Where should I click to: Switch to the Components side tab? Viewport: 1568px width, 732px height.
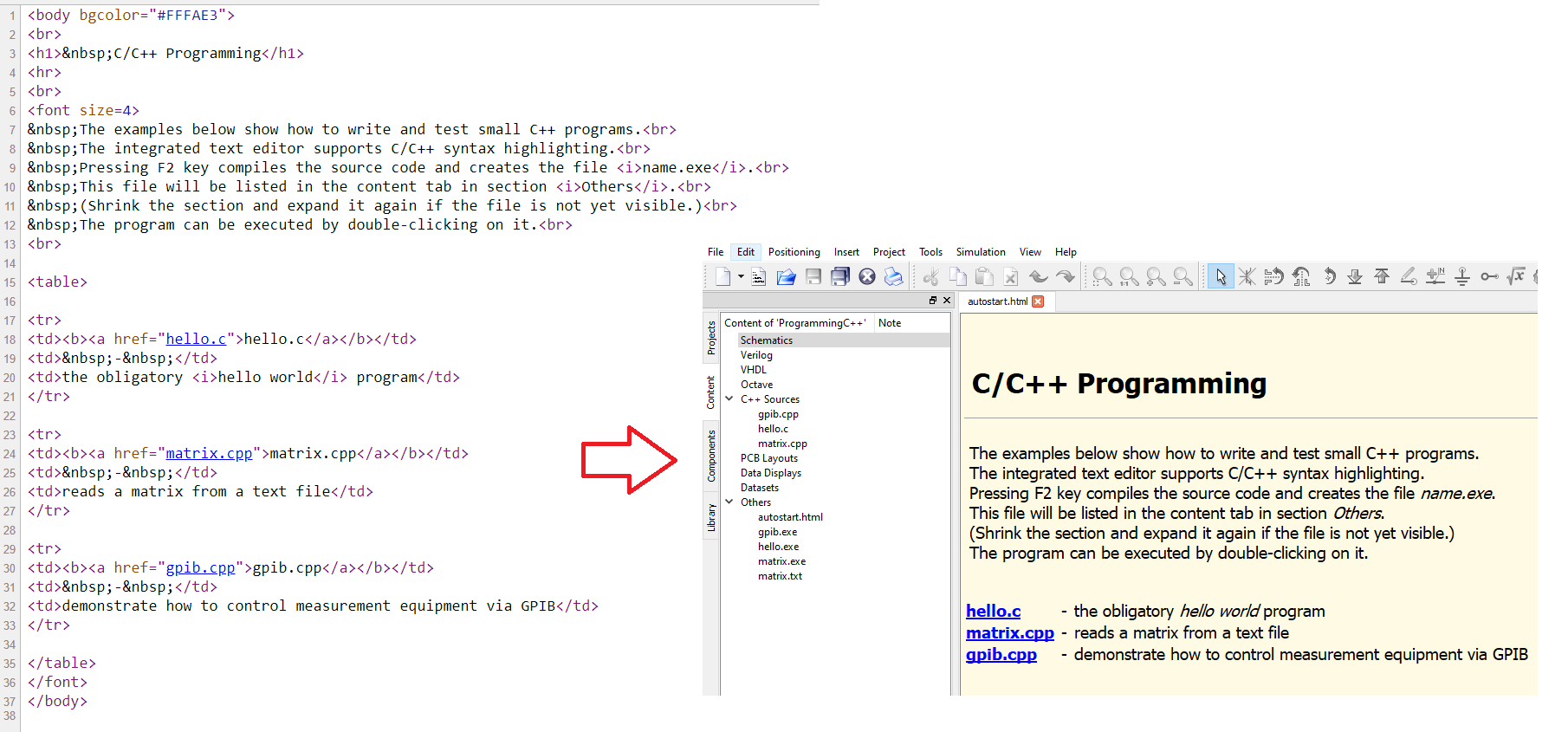tap(711, 457)
